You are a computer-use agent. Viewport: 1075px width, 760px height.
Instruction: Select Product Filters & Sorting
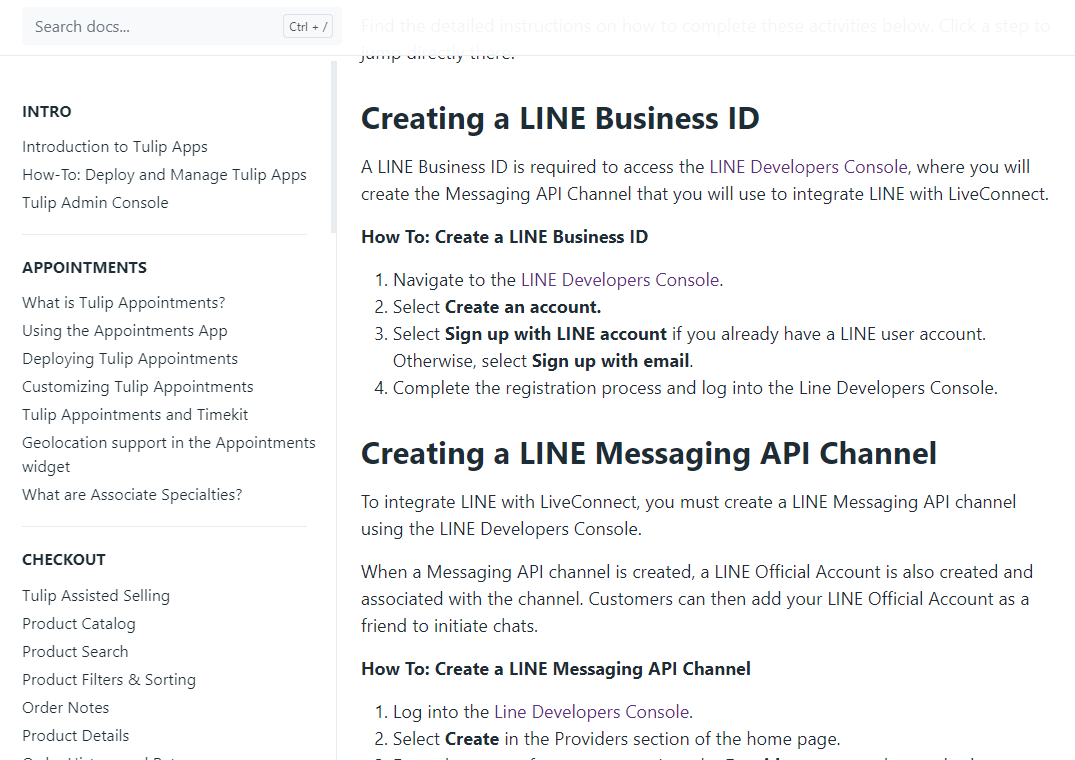(109, 680)
